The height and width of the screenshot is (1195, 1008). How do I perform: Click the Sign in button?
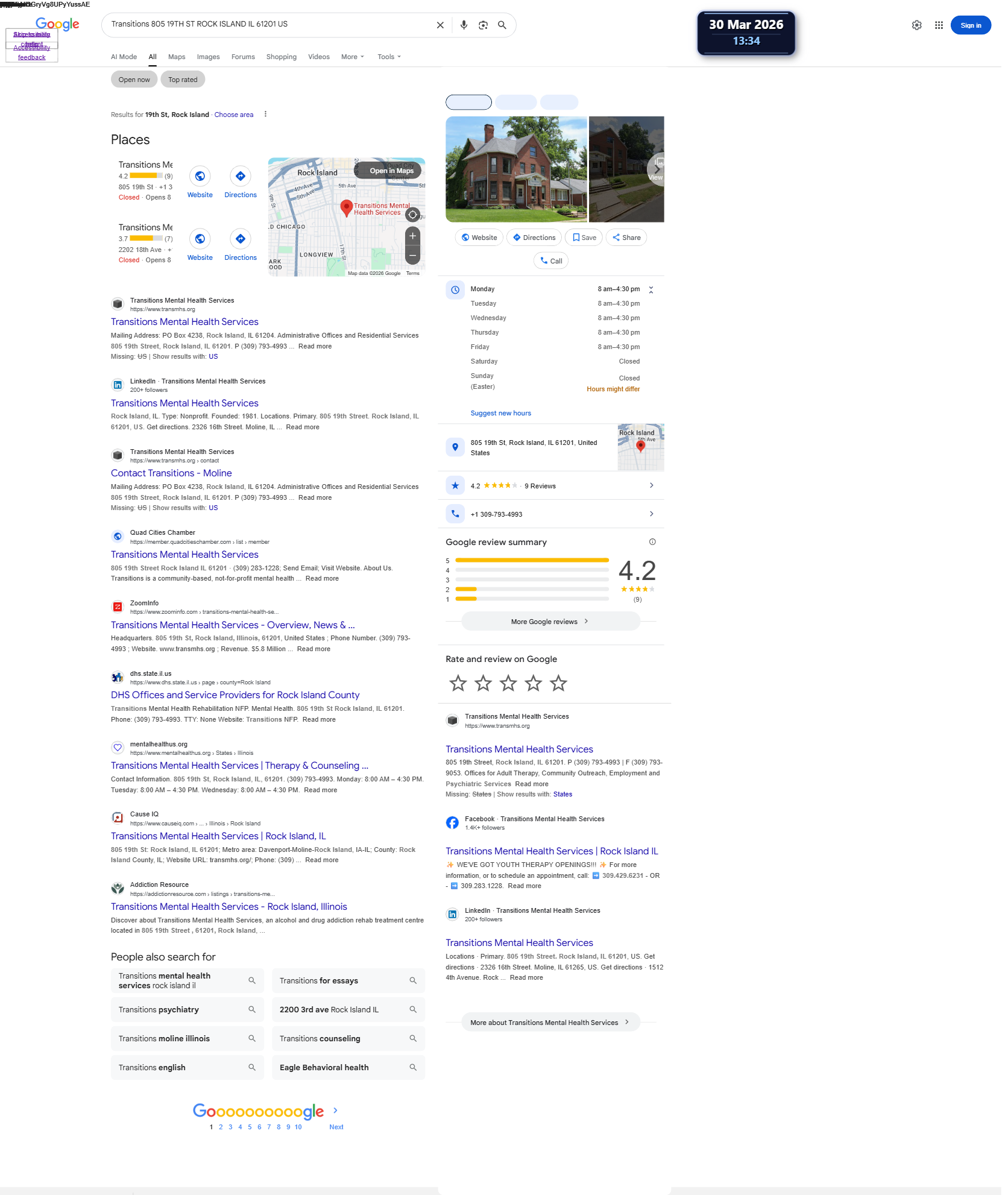point(971,25)
